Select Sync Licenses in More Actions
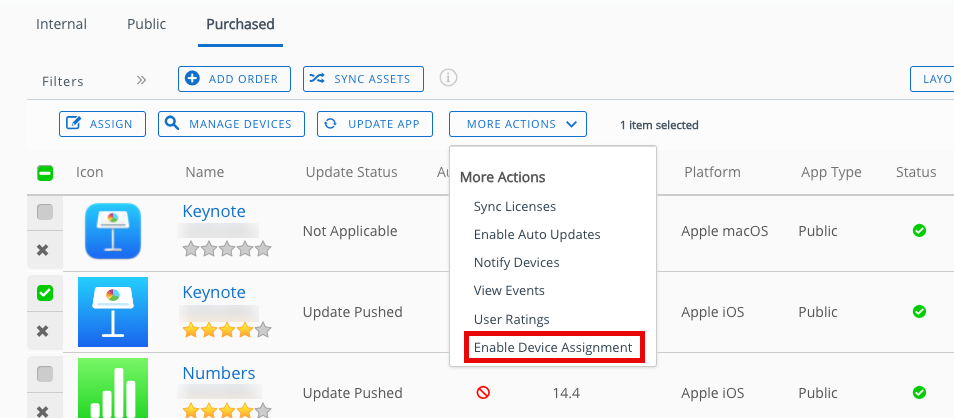This screenshot has height=418, width=954. coord(514,206)
